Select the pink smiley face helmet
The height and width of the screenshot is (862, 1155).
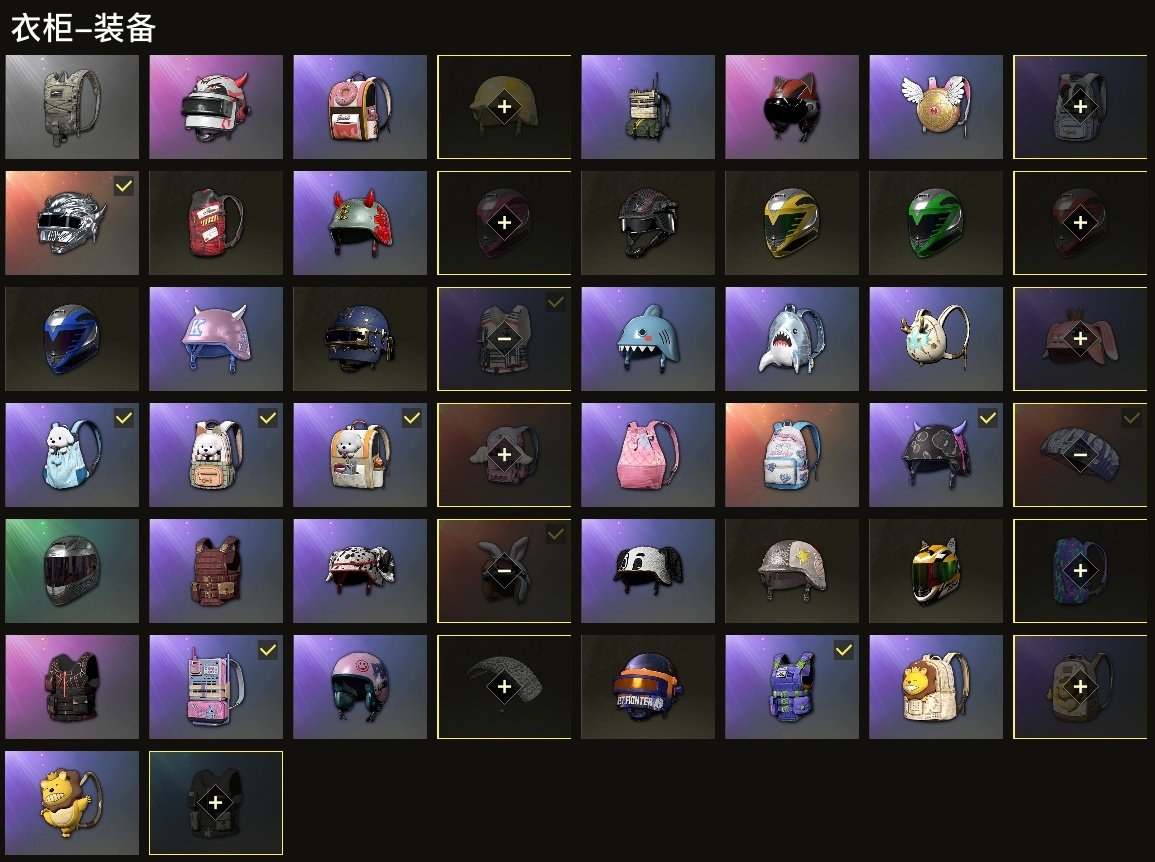(x=359, y=687)
